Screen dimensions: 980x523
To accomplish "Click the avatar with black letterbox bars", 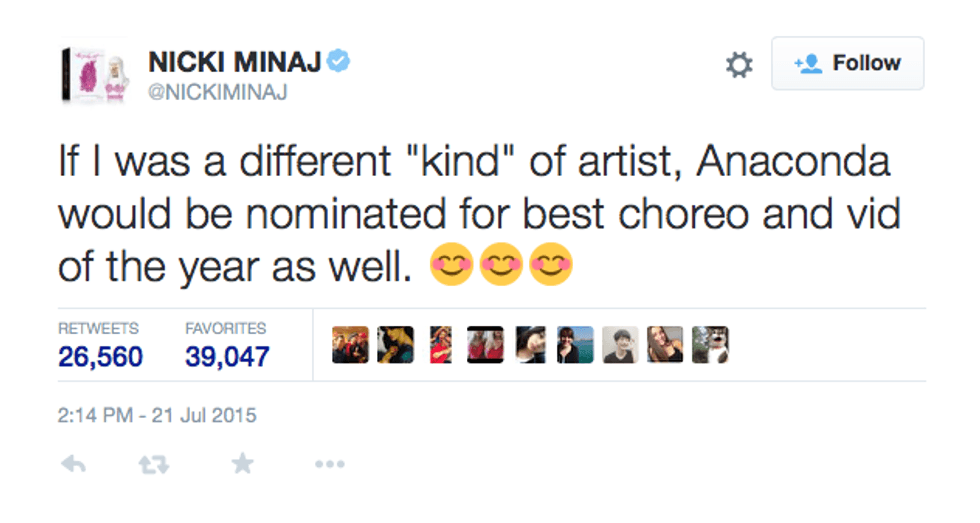I will pyautogui.click(x=485, y=345).
